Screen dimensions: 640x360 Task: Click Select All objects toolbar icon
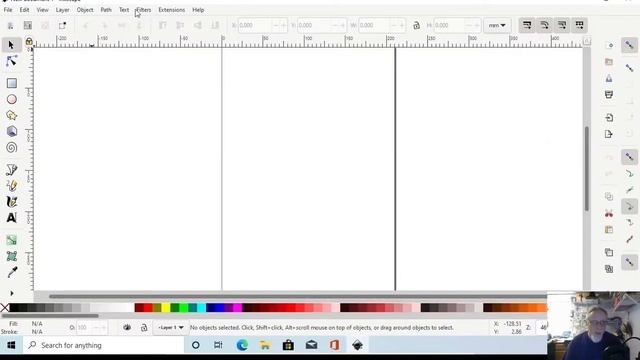10,25
